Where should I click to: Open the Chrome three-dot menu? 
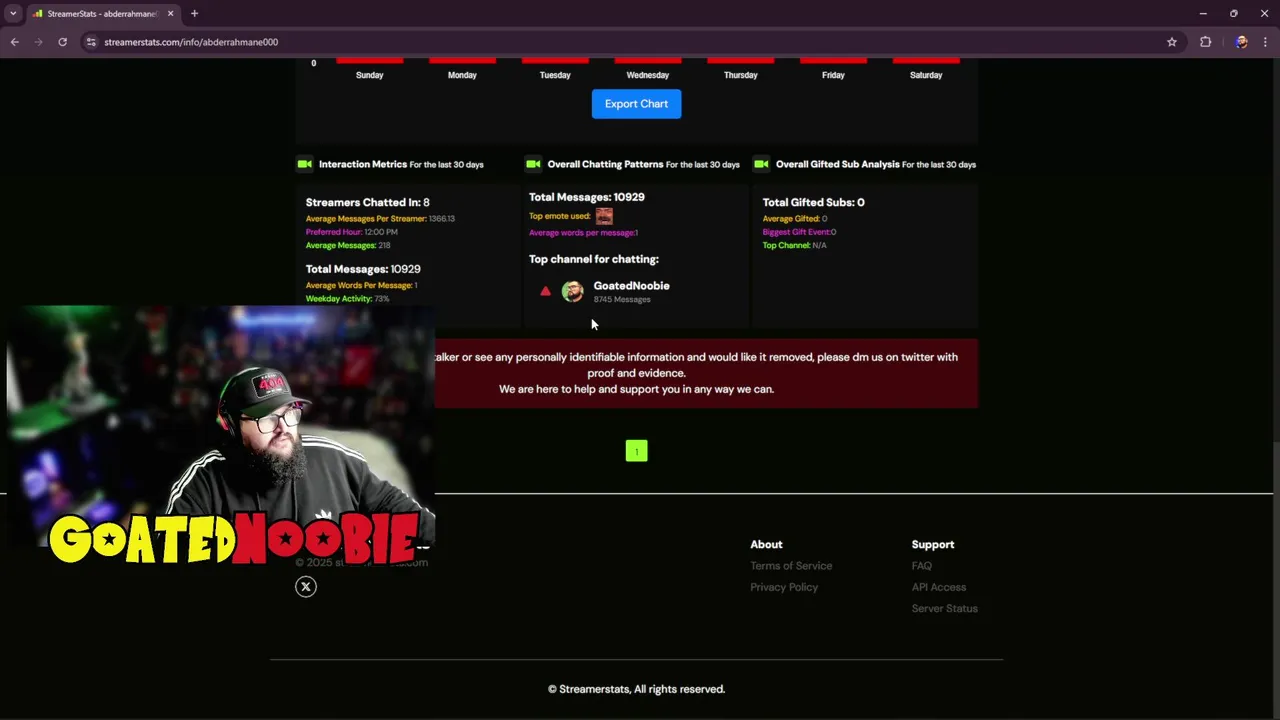[1265, 42]
